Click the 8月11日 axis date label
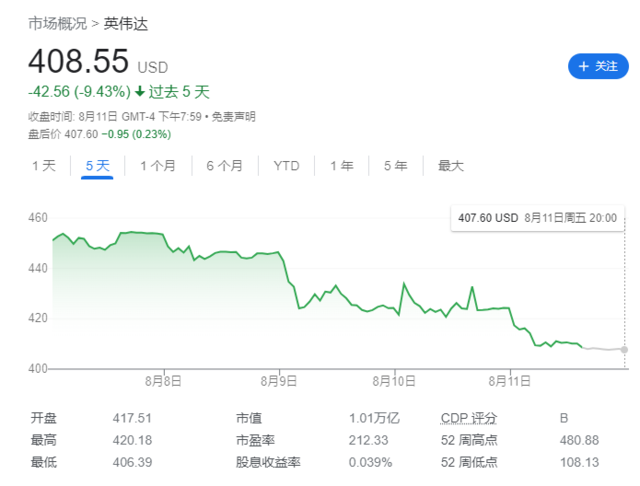640x486 pixels. (x=510, y=381)
